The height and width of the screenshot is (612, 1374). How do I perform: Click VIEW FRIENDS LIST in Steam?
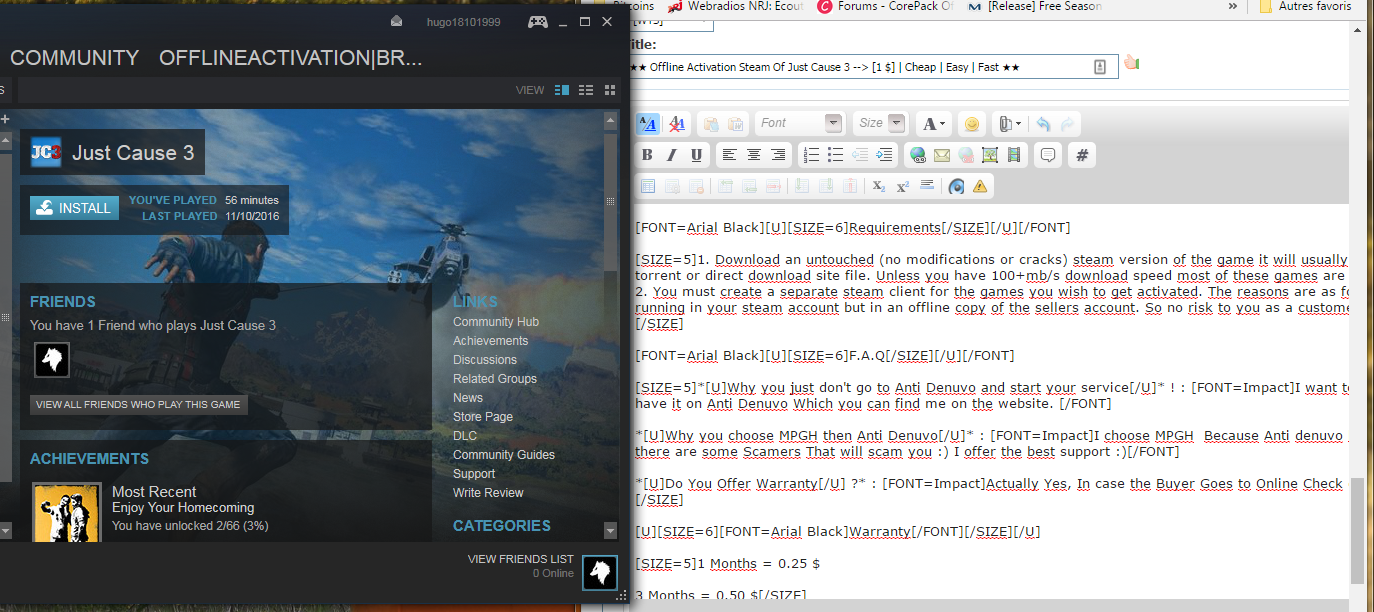521,559
